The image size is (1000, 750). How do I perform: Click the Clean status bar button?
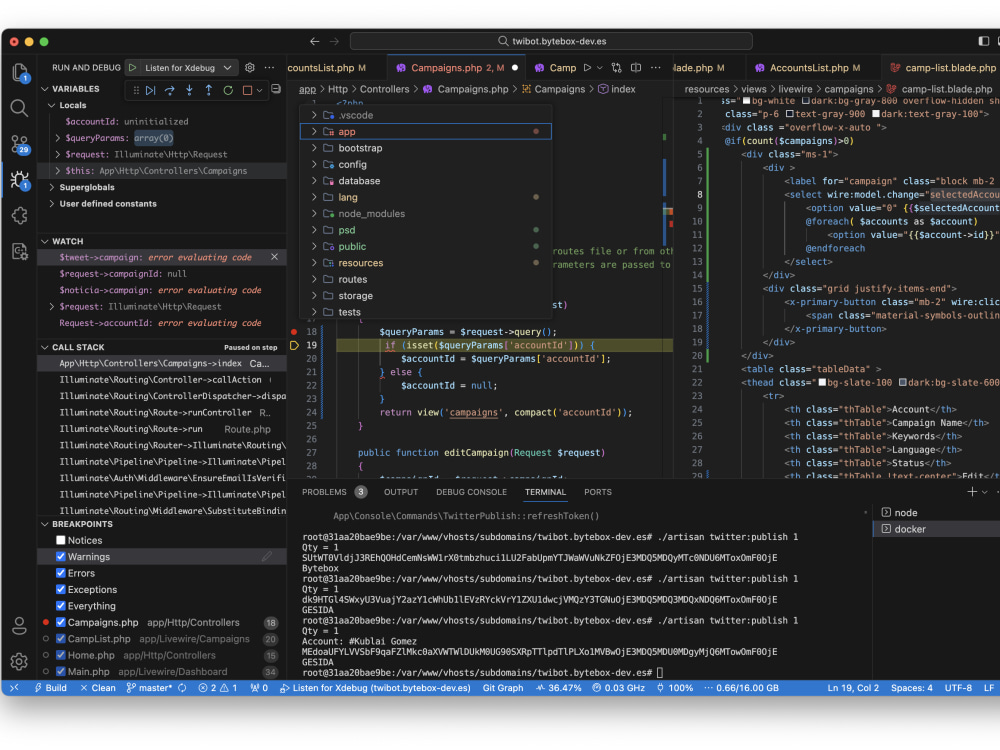click(x=98, y=688)
